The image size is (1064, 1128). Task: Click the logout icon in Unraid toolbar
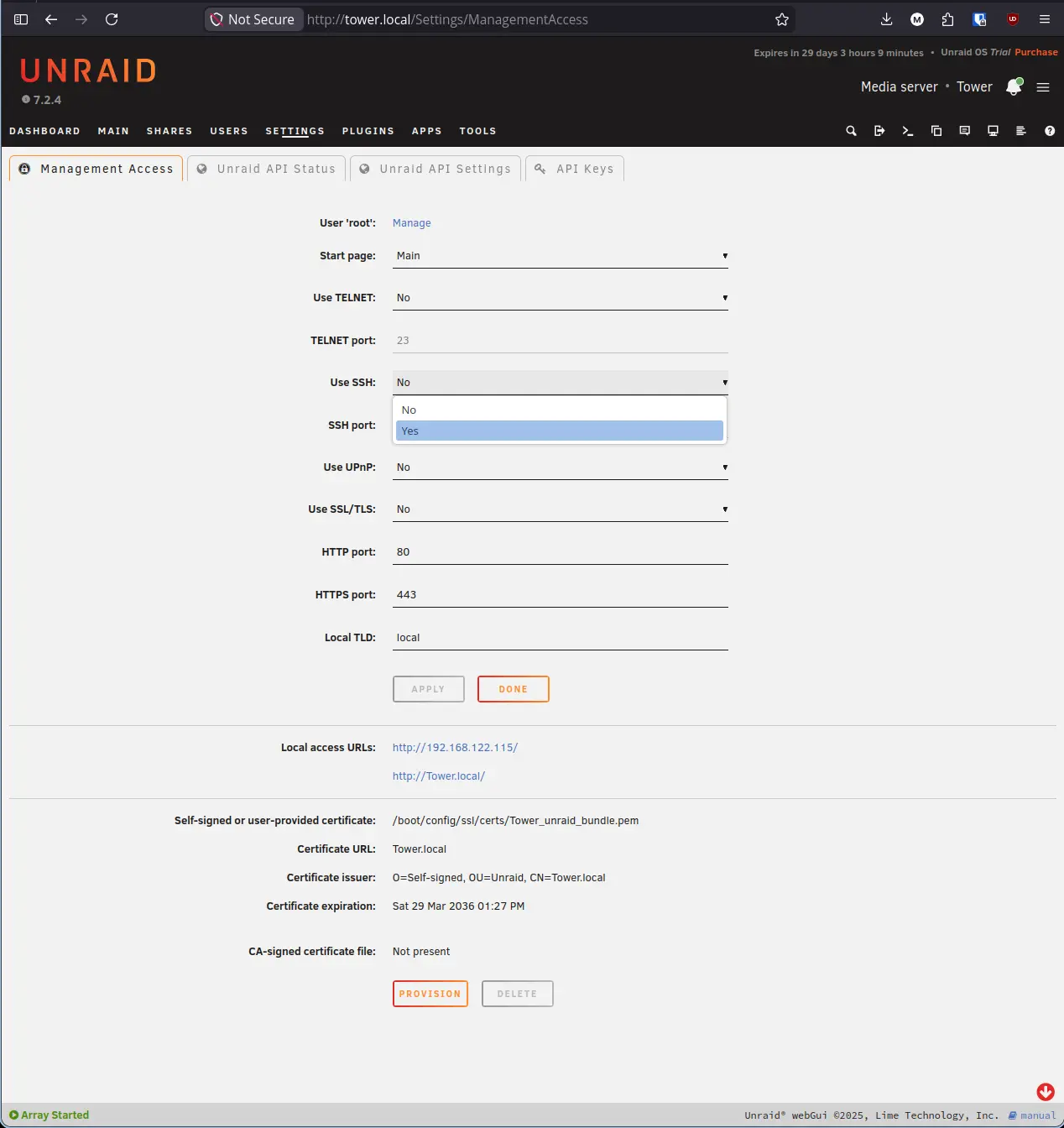(879, 131)
